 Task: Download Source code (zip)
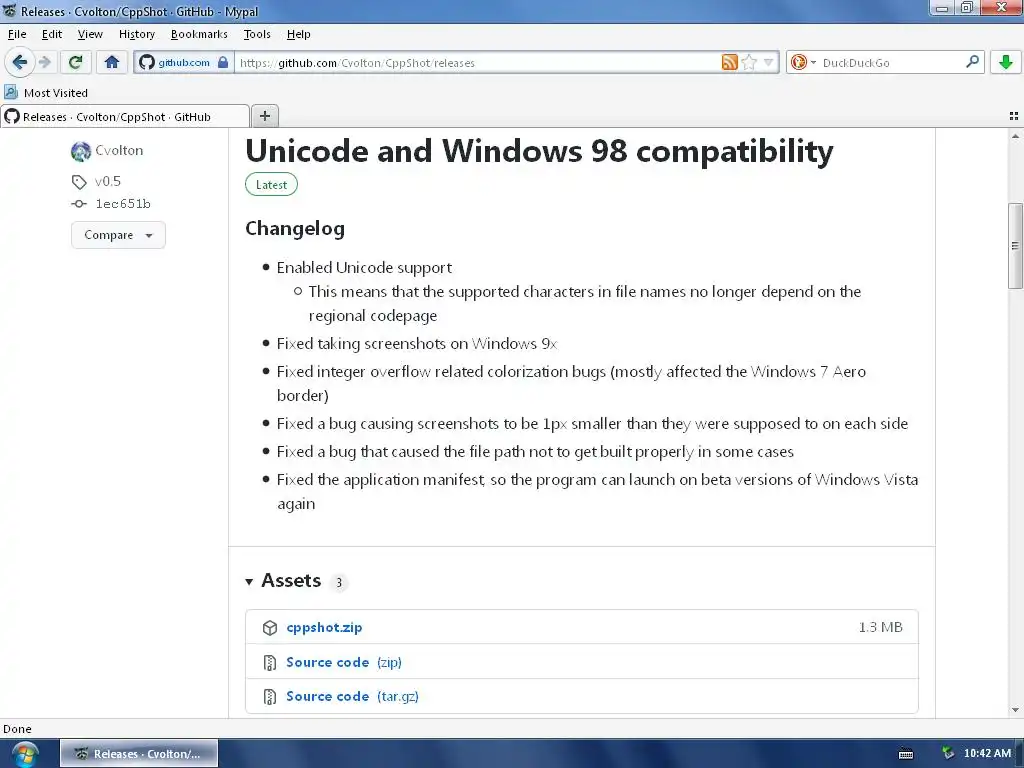[344, 662]
